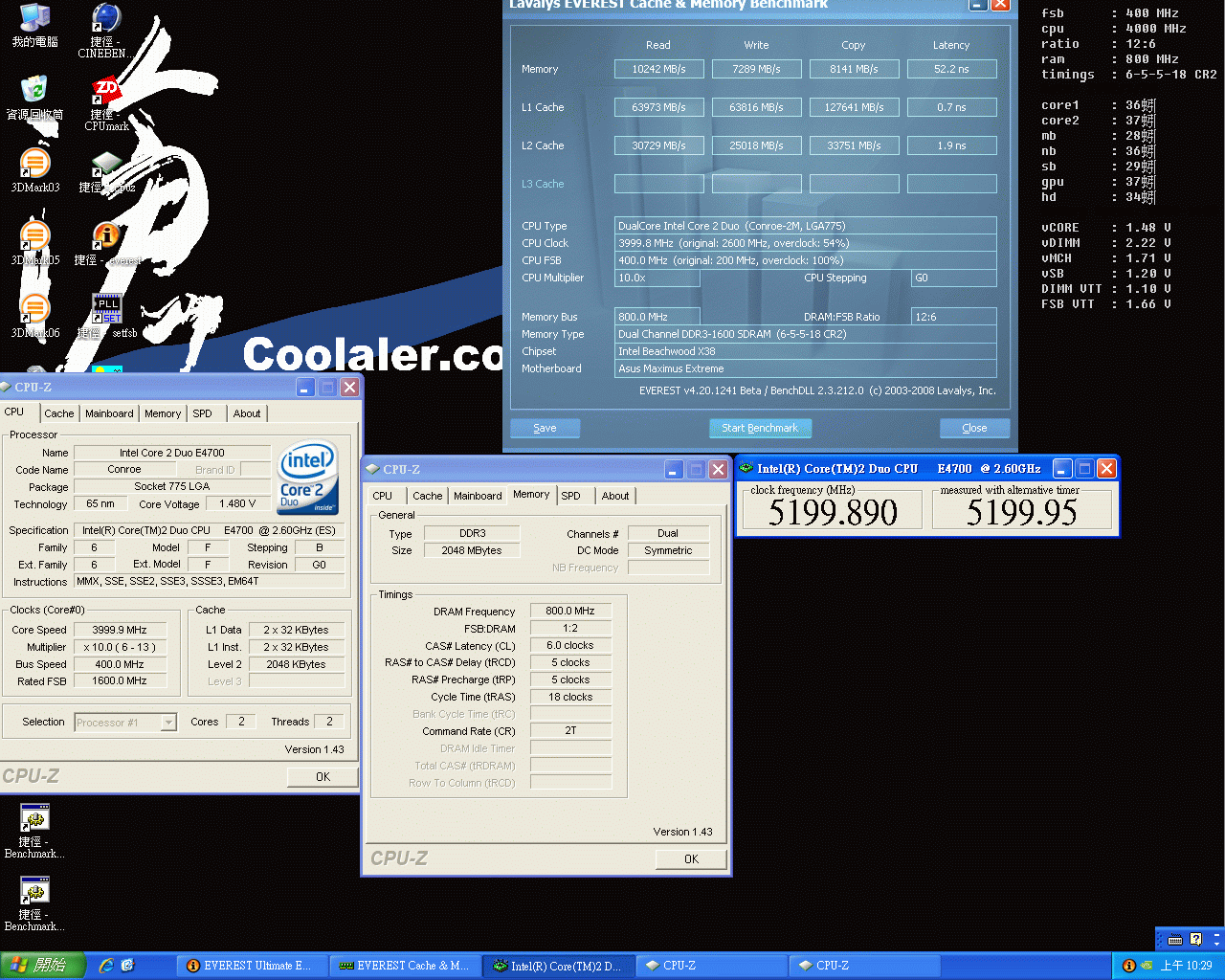Click the Motherboard field Asus Maximus Extreme
Image resolution: width=1225 pixels, height=980 pixels.
pos(805,368)
